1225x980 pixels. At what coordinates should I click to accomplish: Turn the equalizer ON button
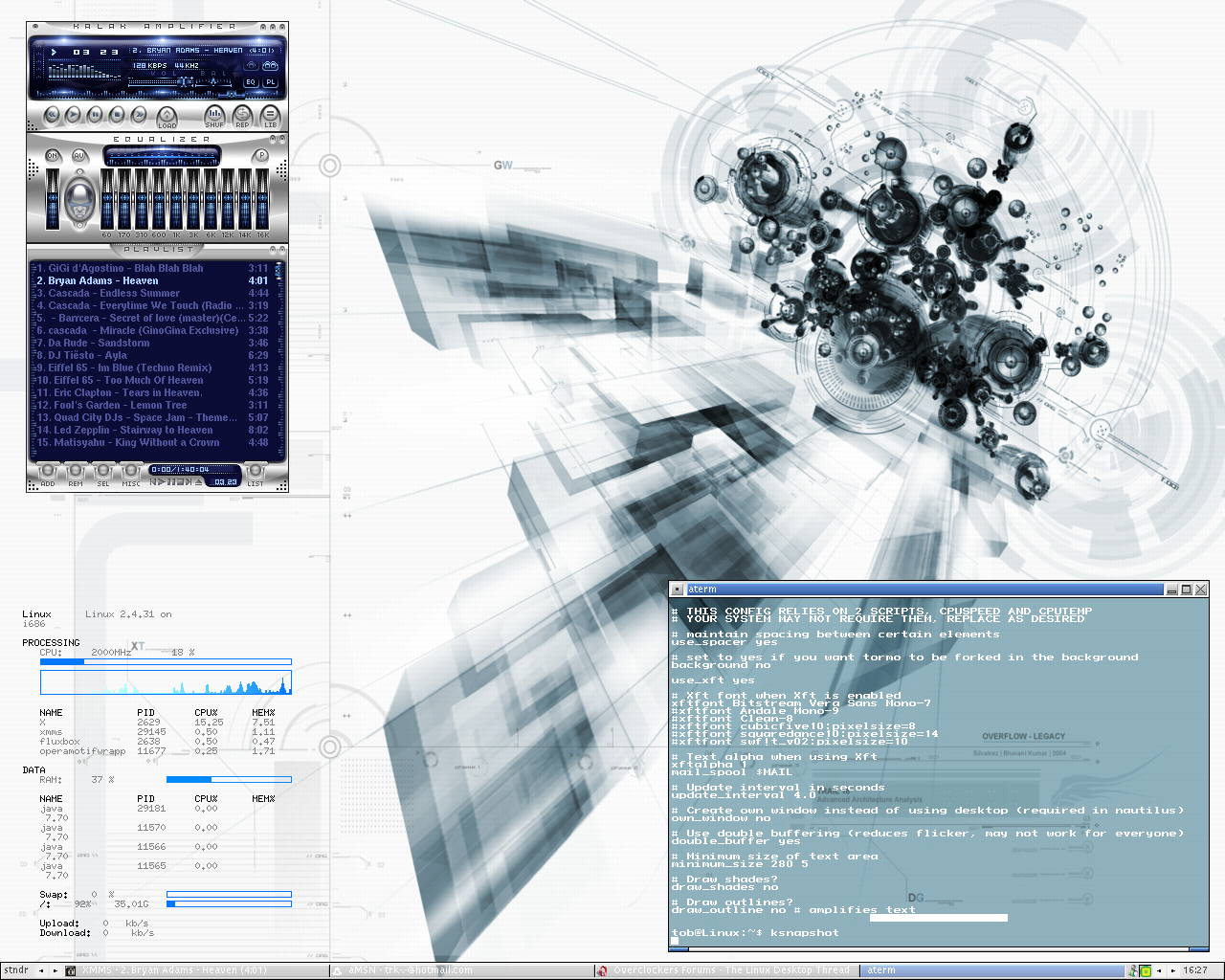pyautogui.click(x=53, y=156)
